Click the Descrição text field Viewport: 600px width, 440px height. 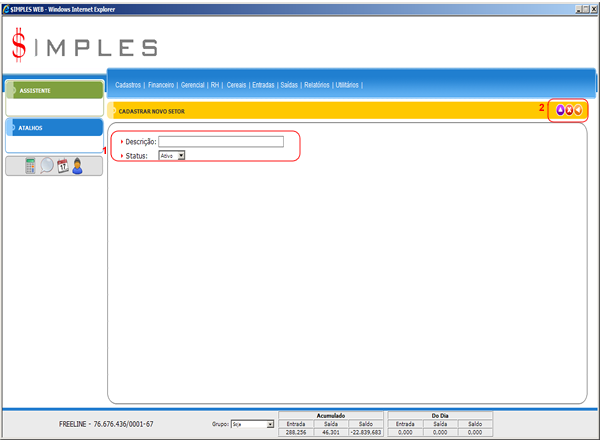click(220, 142)
